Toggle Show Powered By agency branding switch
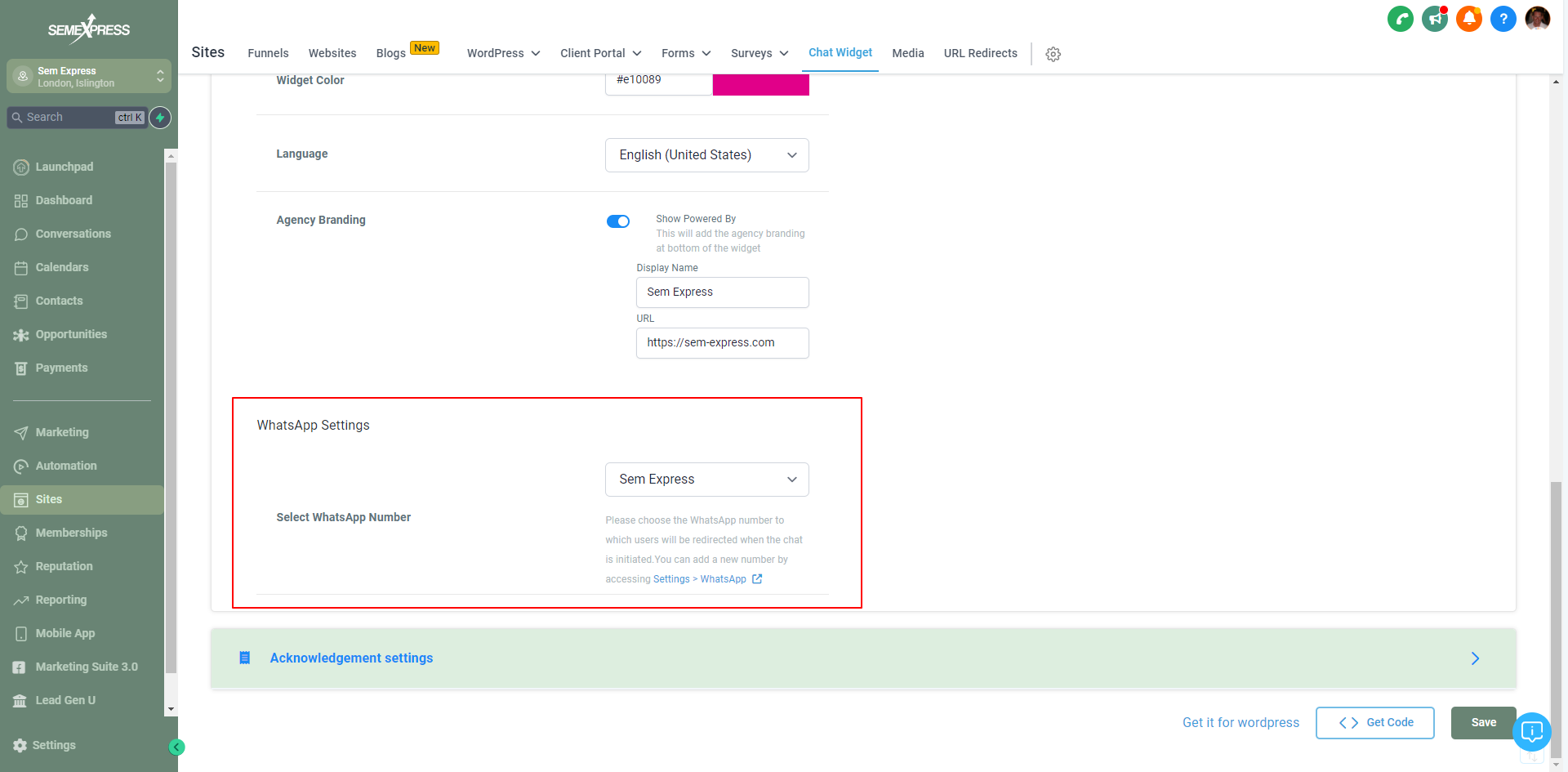This screenshot has width=1568, height=772. tap(618, 221)
